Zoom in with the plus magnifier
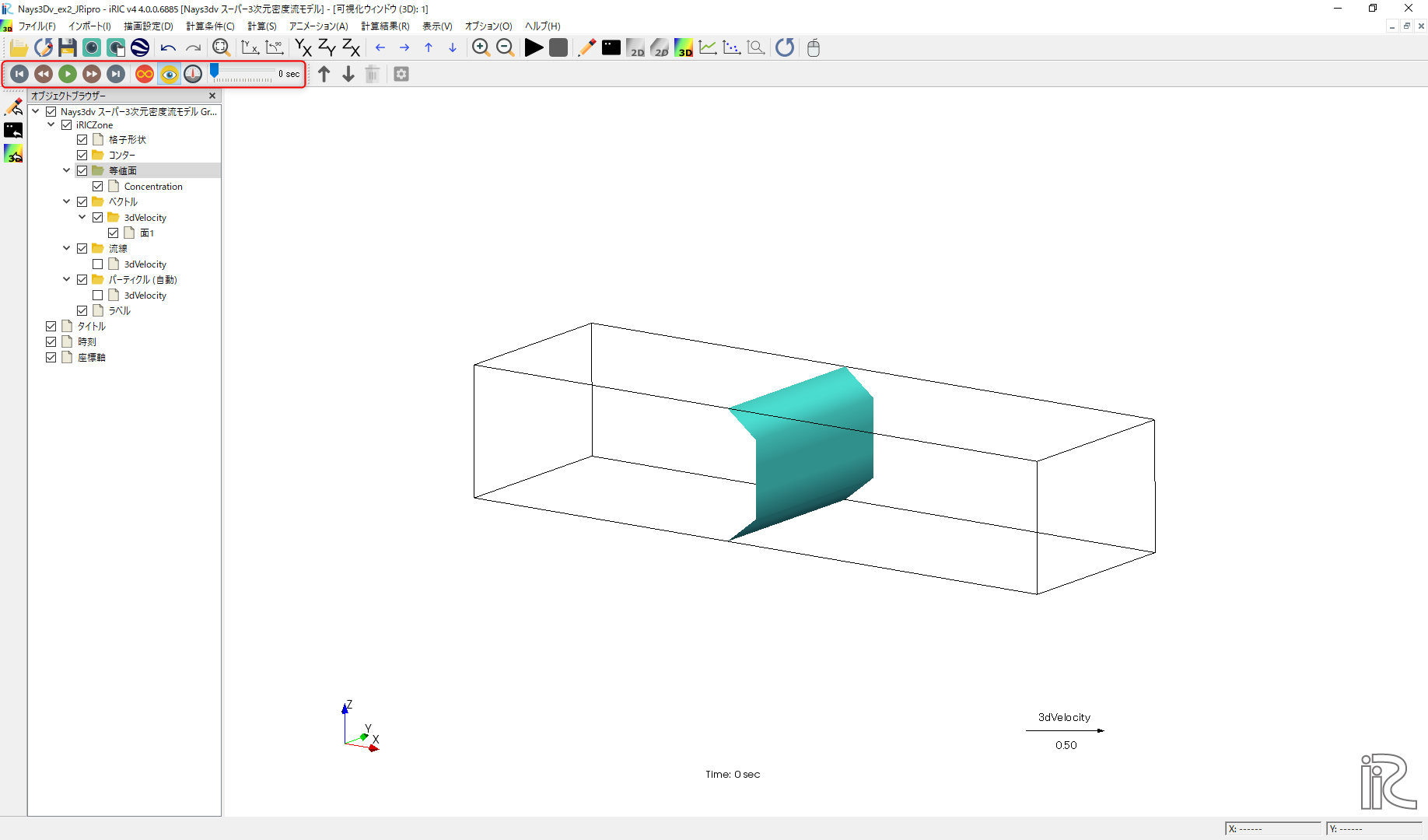Screen dimensions: 1428x840 click(x=481, y=48)
